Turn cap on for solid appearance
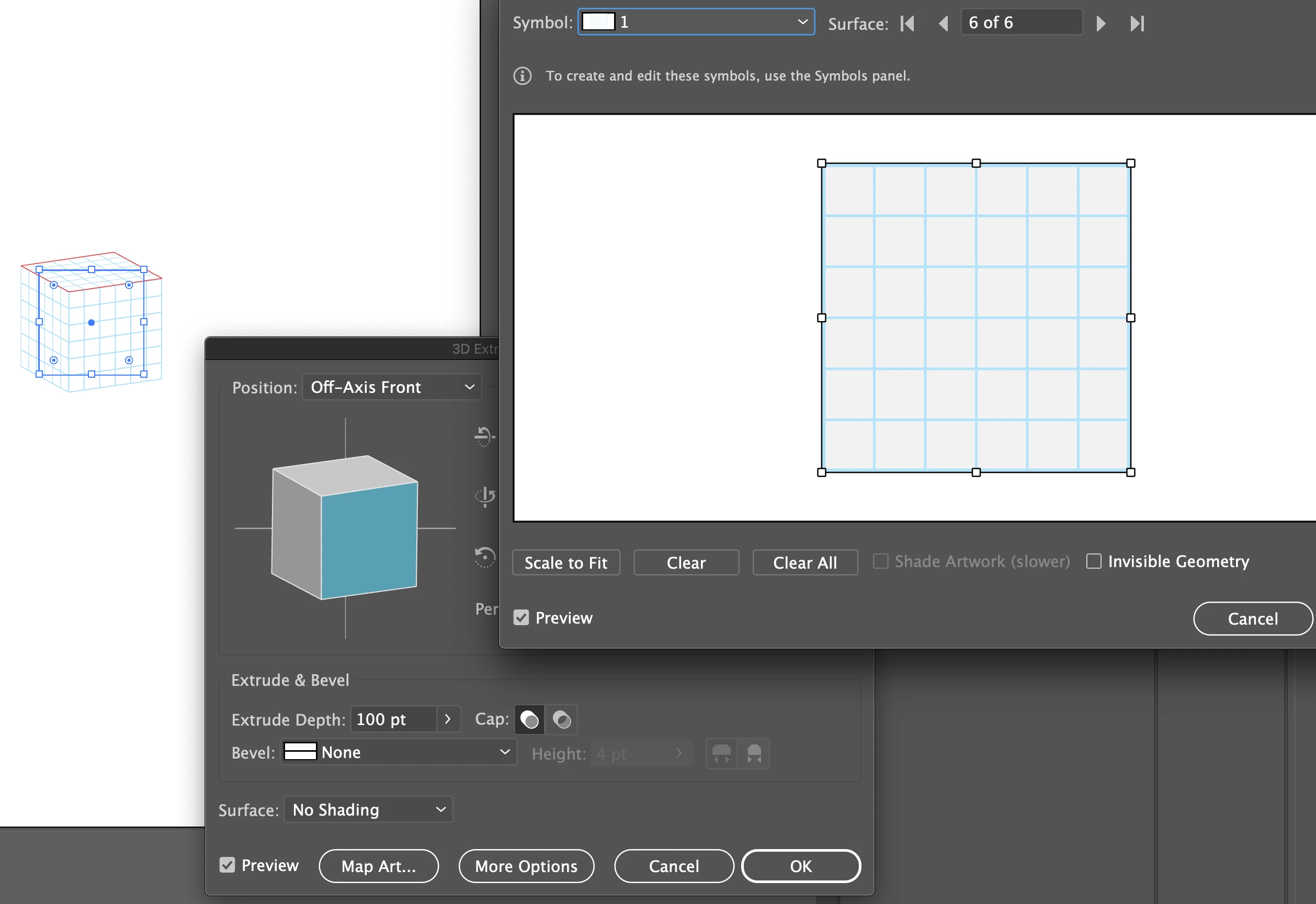Viewport: 1316px width, 904px height. (529, 720)
